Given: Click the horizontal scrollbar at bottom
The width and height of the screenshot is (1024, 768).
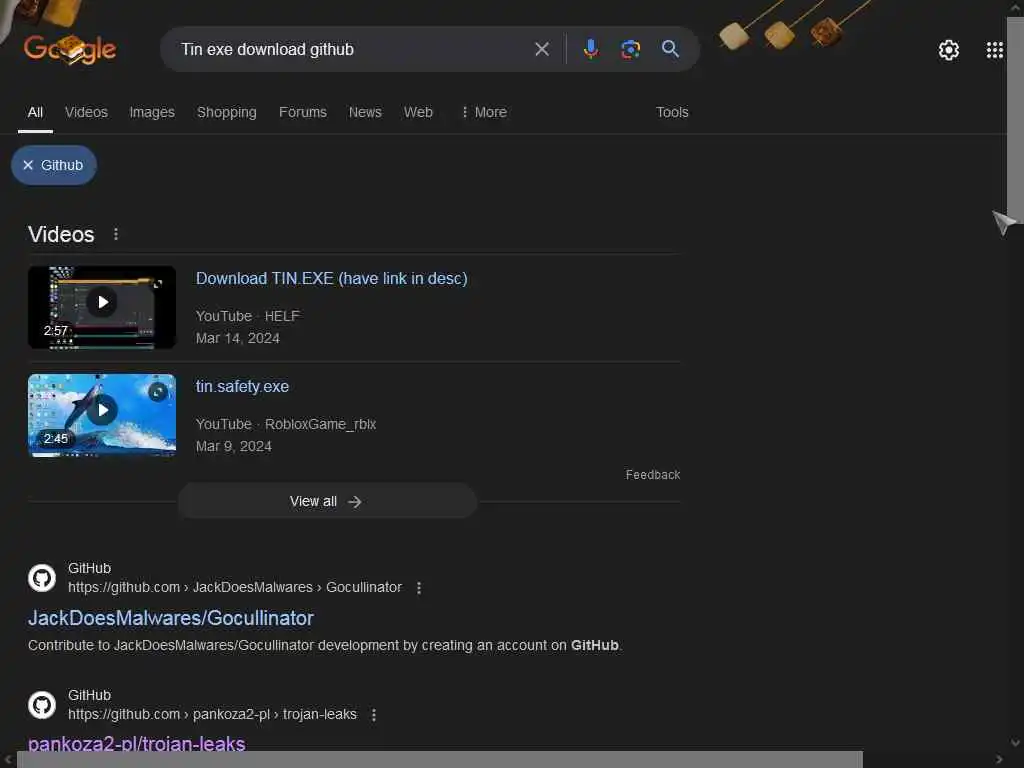Looking at the screenshot, I should 440,760.
